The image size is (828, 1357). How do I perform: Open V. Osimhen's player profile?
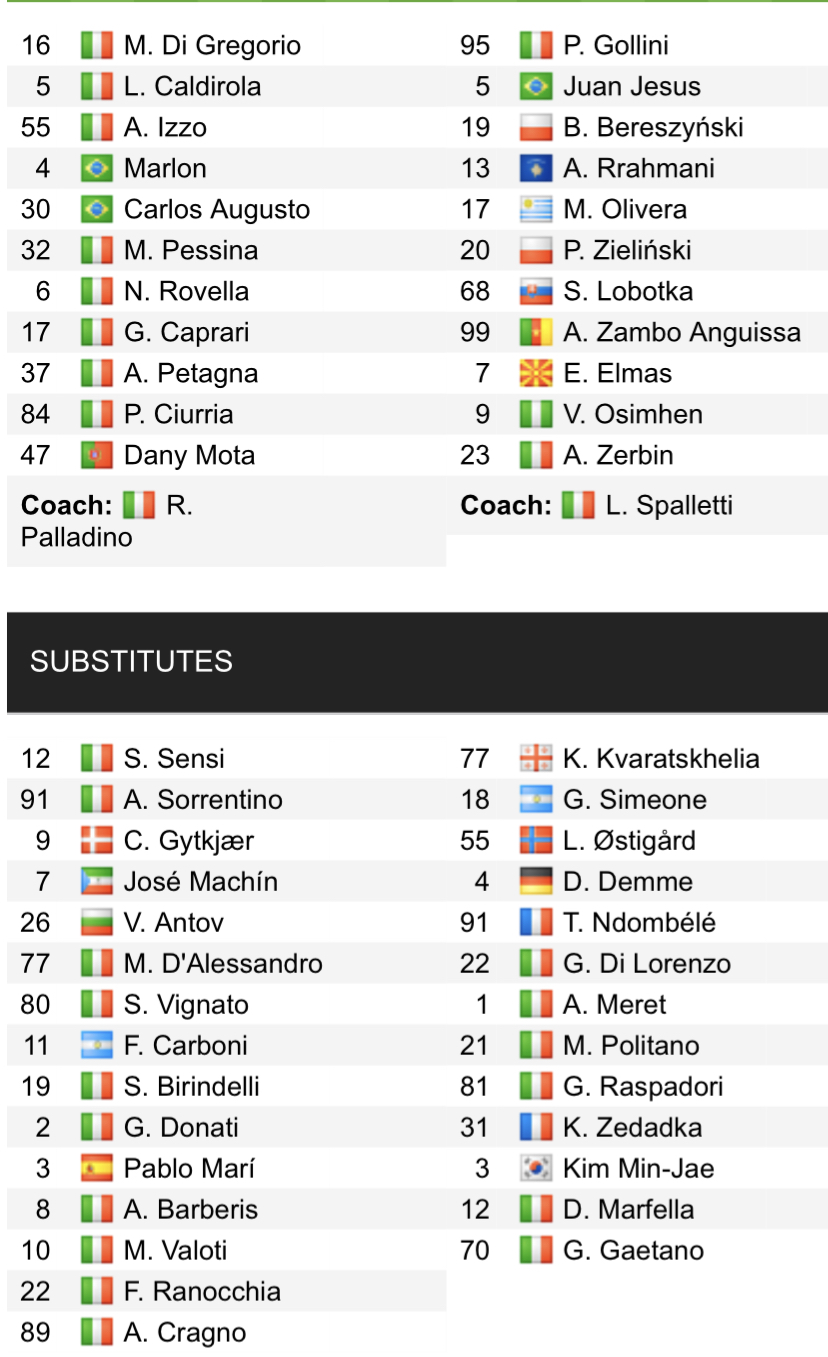pyautogui.click(x=632, y=415)
